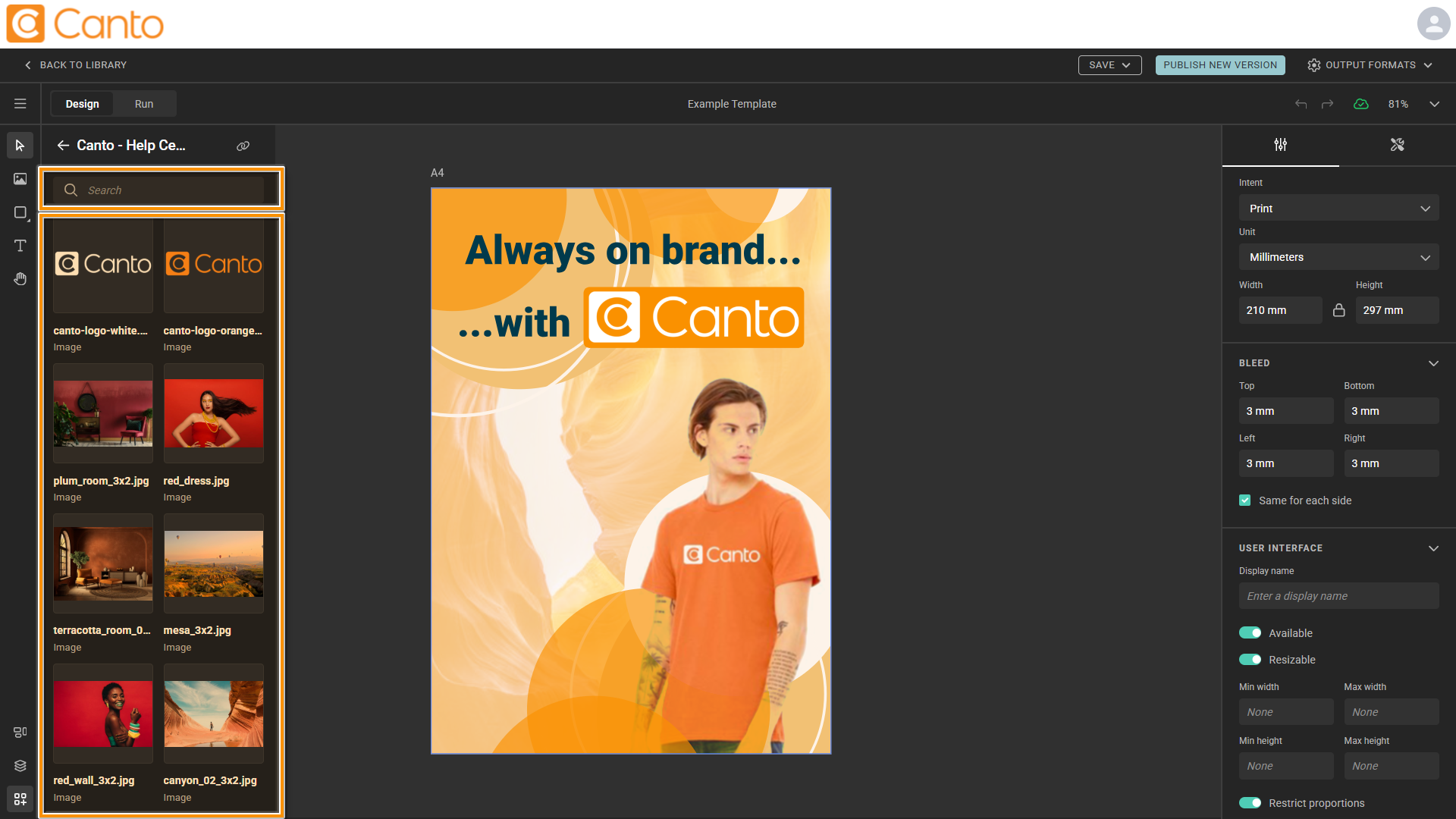Select the Image frame tool

click(x=20, y=179)
